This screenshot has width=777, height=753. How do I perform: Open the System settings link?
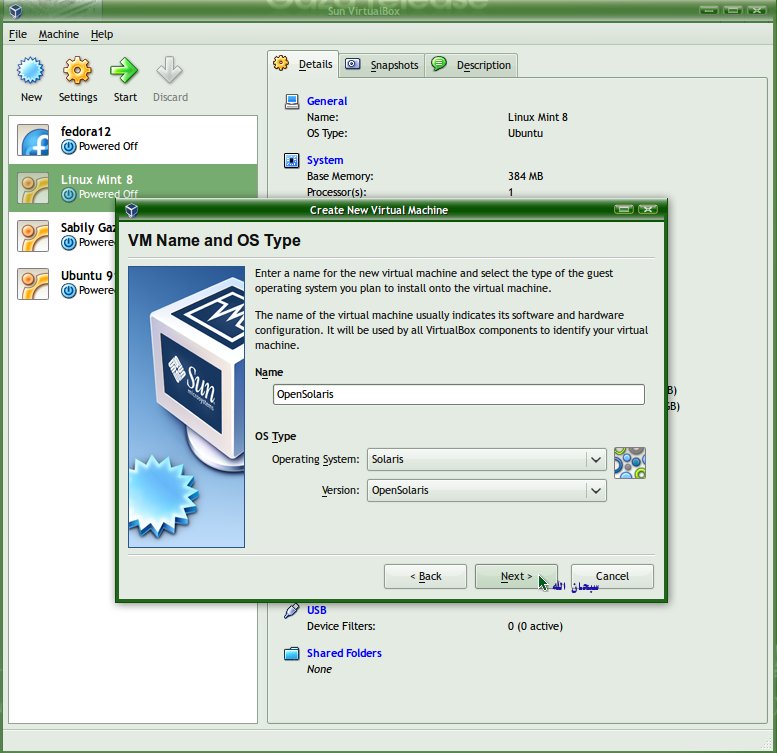[x=325, y=160]
